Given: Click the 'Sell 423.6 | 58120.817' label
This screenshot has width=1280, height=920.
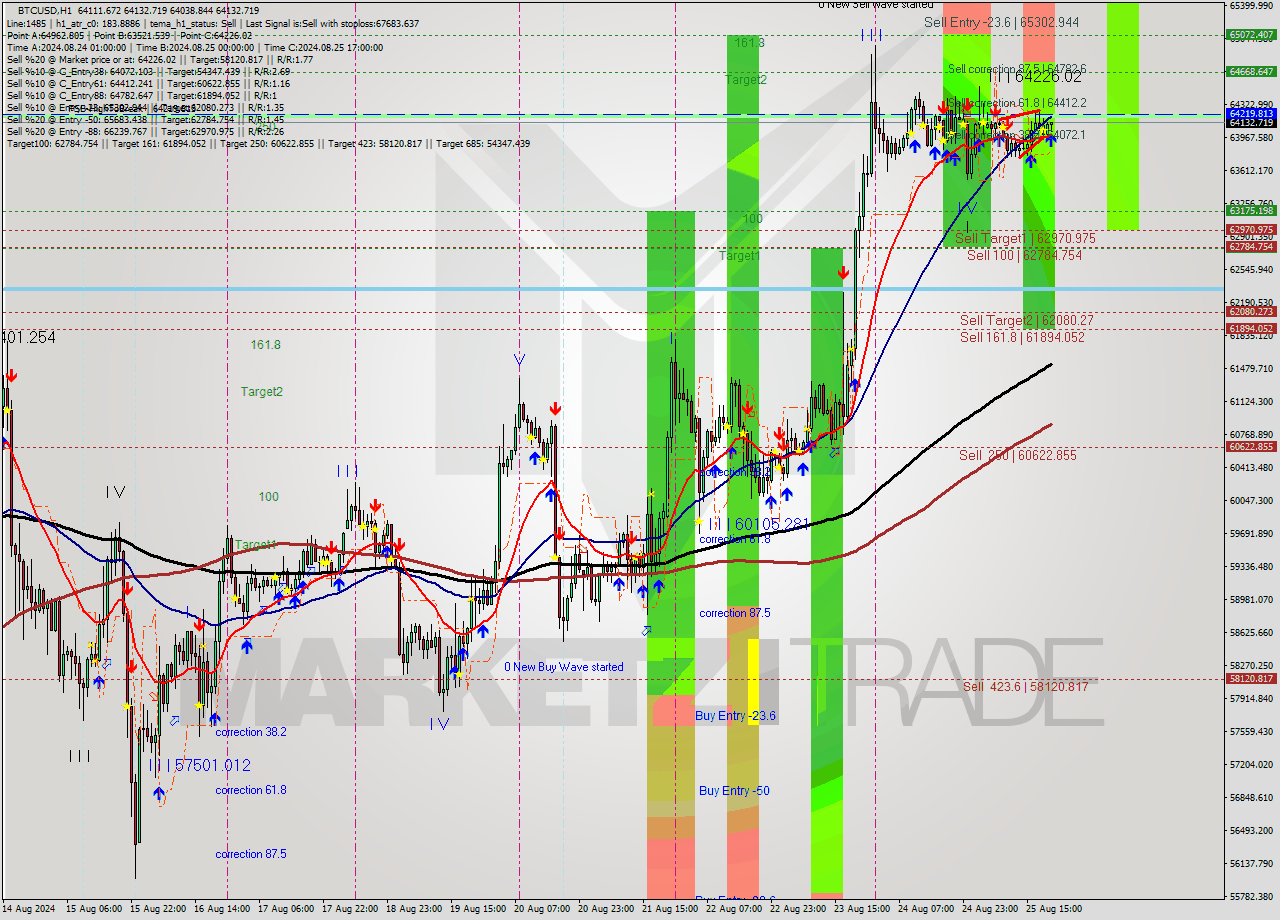Looking at the screenshot, I should (x=1025, y=686).
